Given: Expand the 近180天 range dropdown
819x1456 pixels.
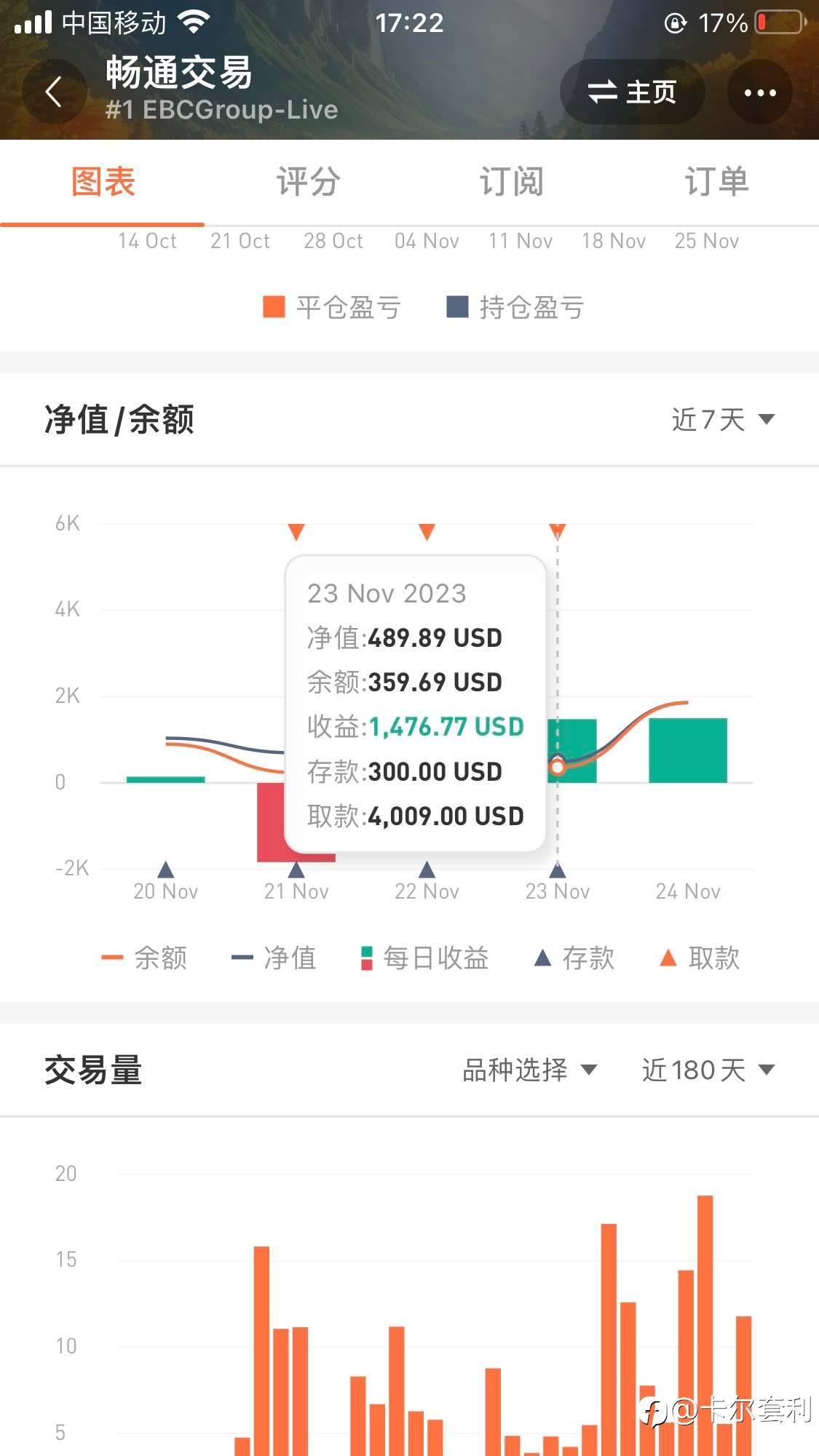Looking at the screenshot, I should (x=708, y=1070).
